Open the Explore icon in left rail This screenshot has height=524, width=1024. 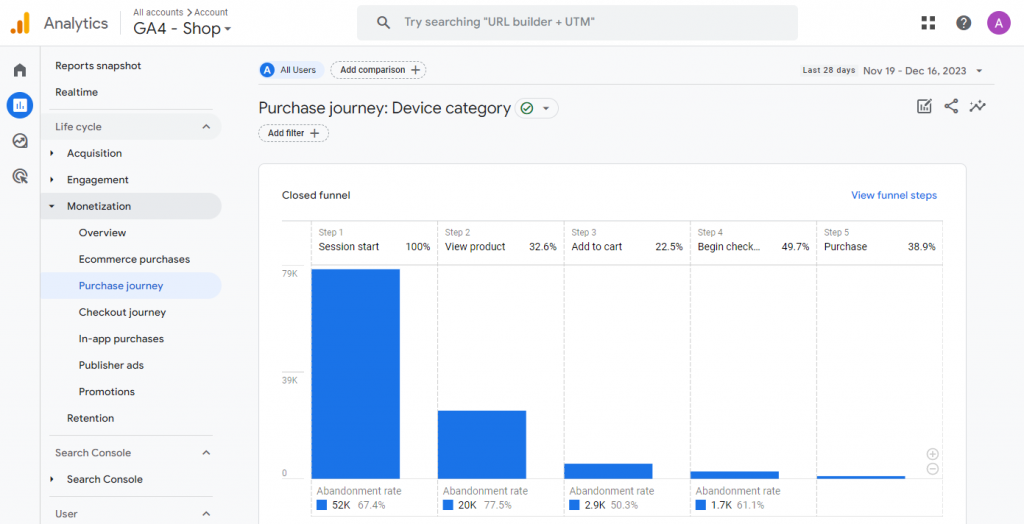pyautogui.click(x=20, y=141)
